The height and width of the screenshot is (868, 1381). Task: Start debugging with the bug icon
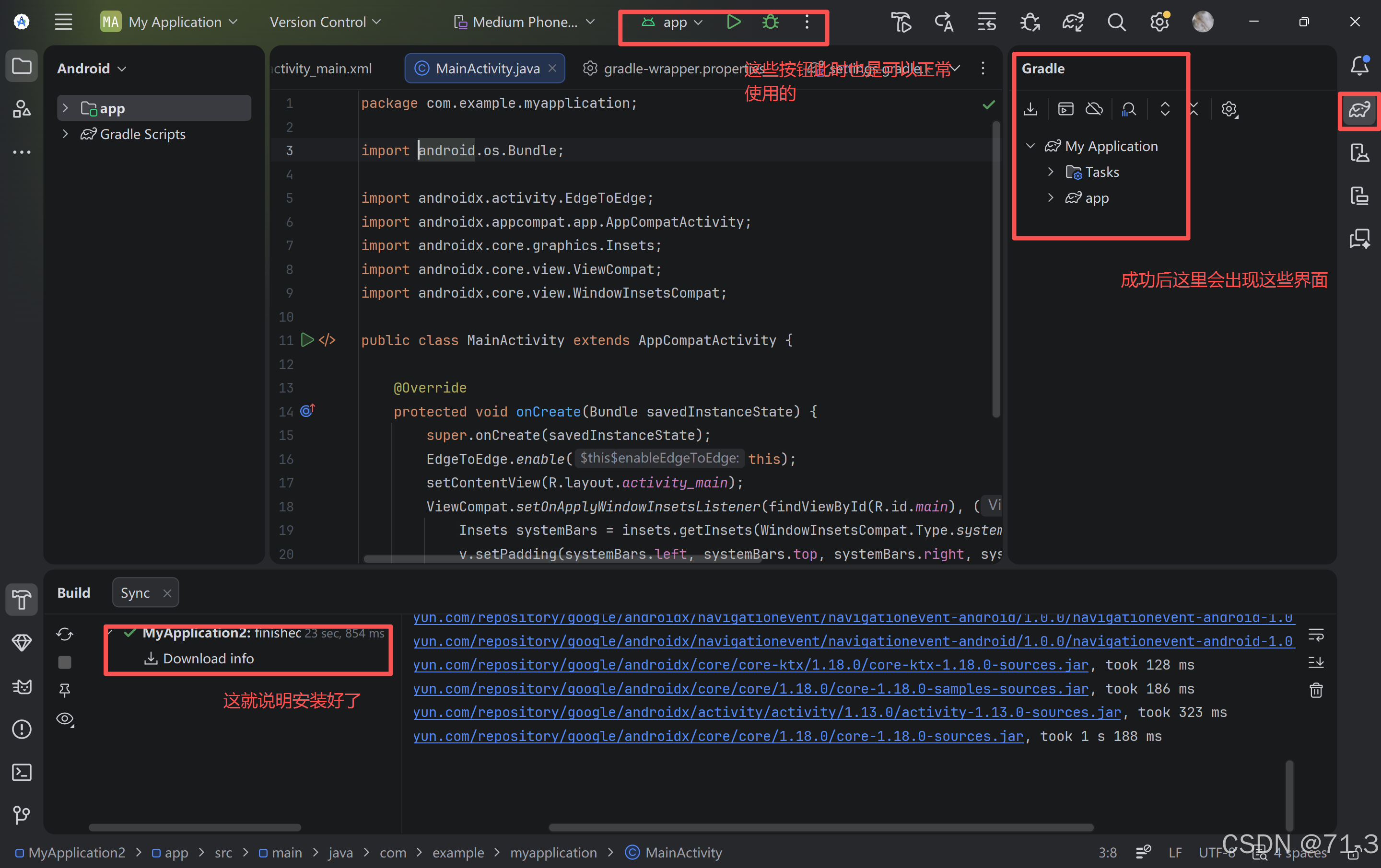tap(770, 23)
